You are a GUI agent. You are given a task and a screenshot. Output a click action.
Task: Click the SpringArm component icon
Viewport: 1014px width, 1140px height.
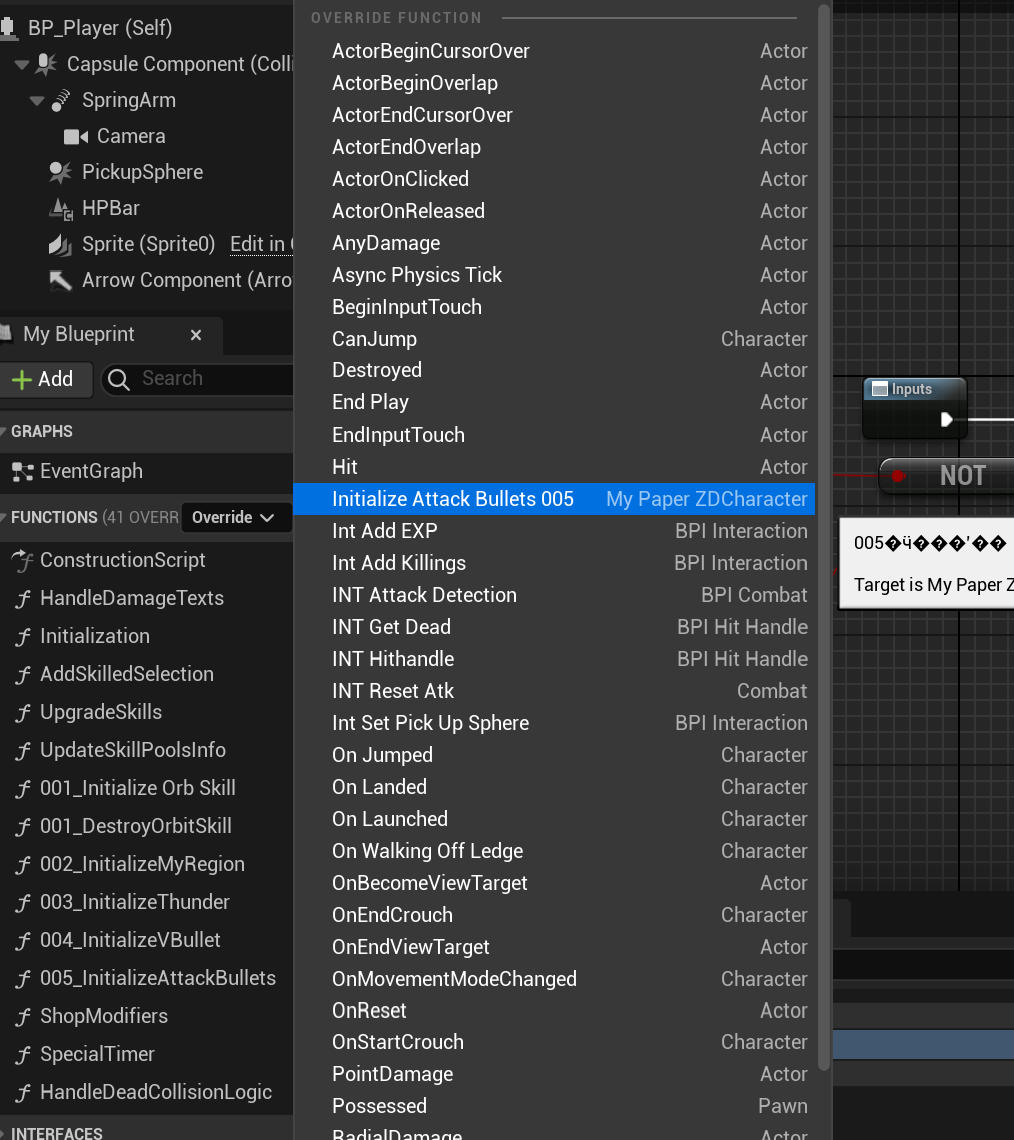[61, 100]
